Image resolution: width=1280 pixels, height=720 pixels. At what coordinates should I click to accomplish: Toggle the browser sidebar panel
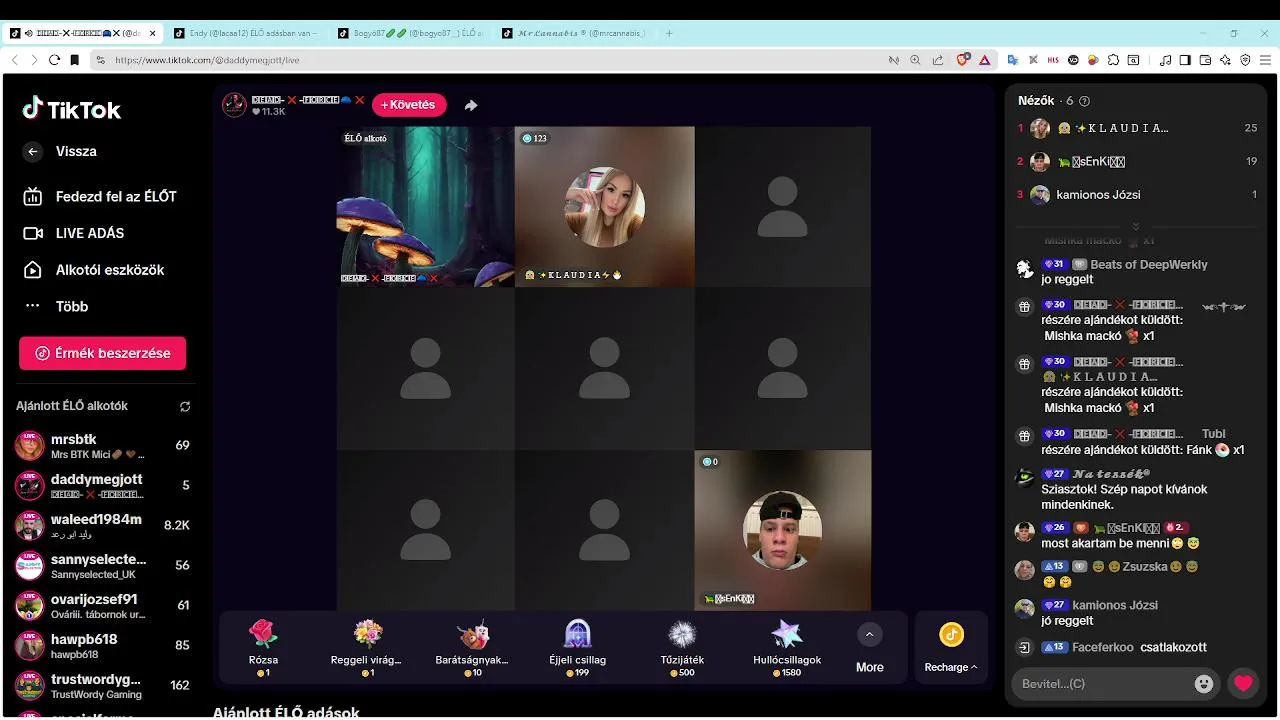tap(1185, 60)
